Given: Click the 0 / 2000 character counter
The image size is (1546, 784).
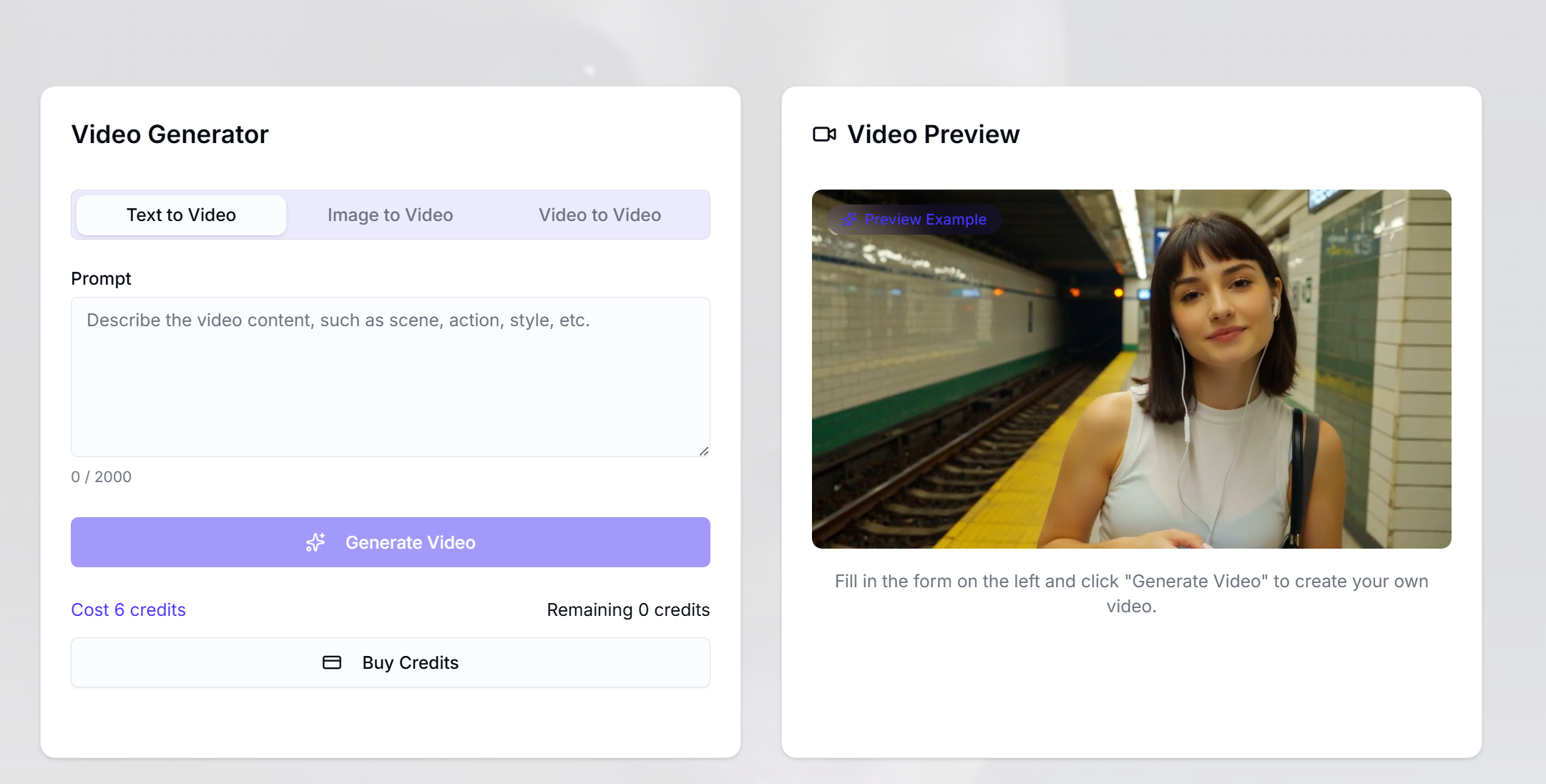Looking at the screenshot, I should [101, 476].
